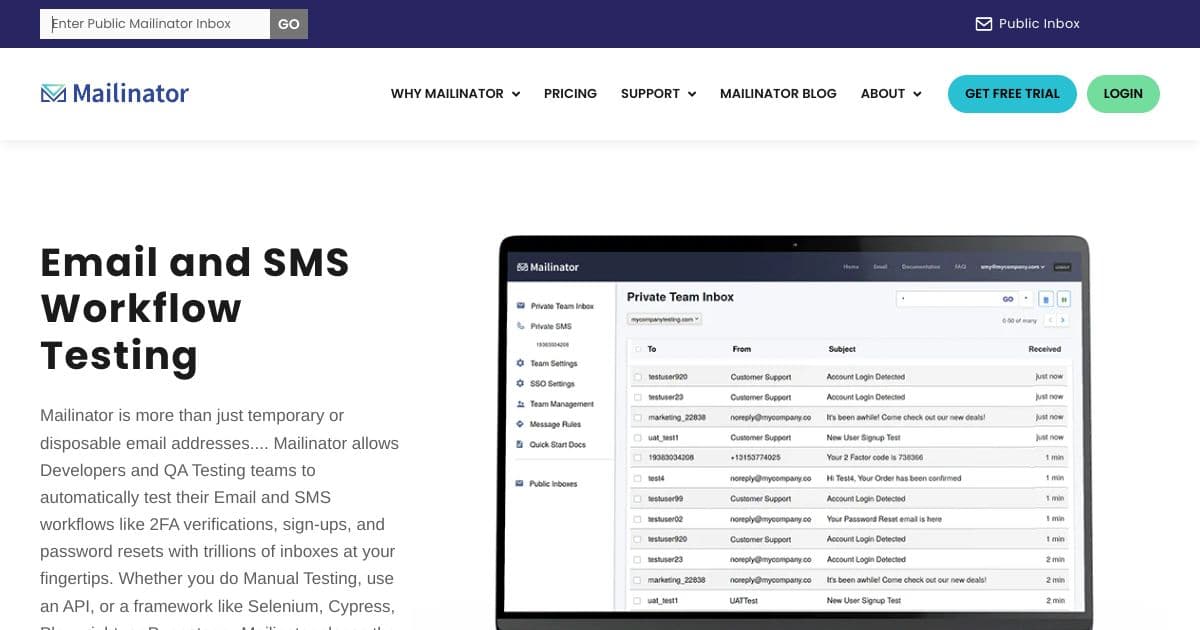Select the marketing_22838 message checkbox
This screenshot has width=1200, height=630.
(638, 417)
